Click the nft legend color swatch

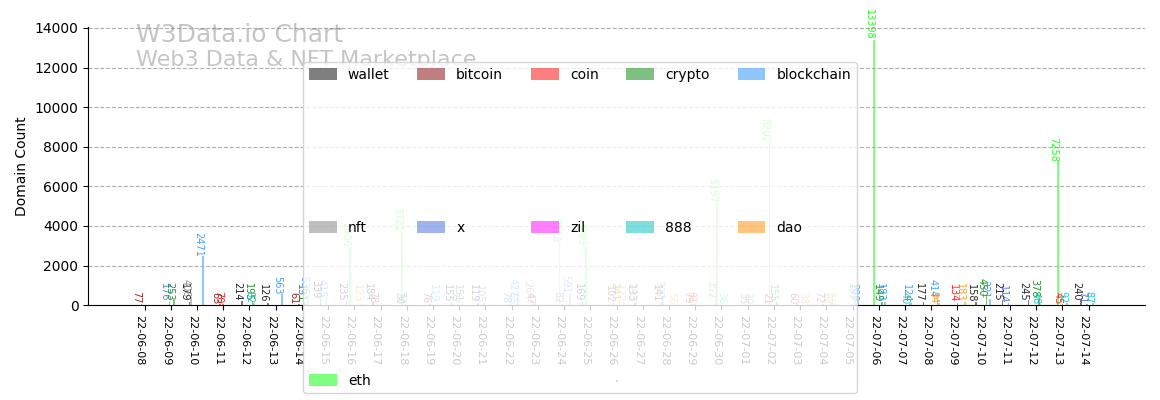[323, 227]
